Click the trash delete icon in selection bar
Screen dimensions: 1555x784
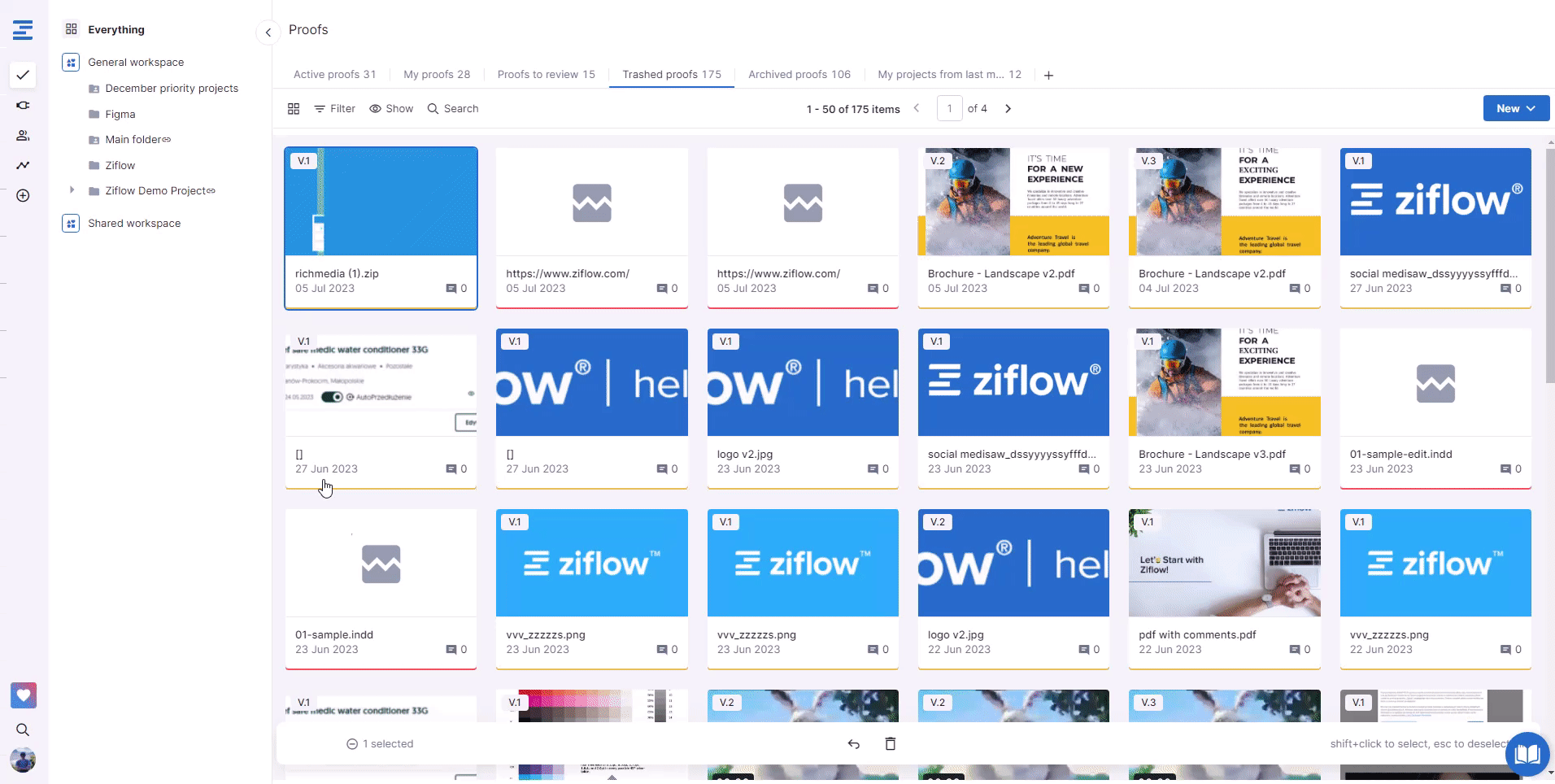[x=890, y=743]
